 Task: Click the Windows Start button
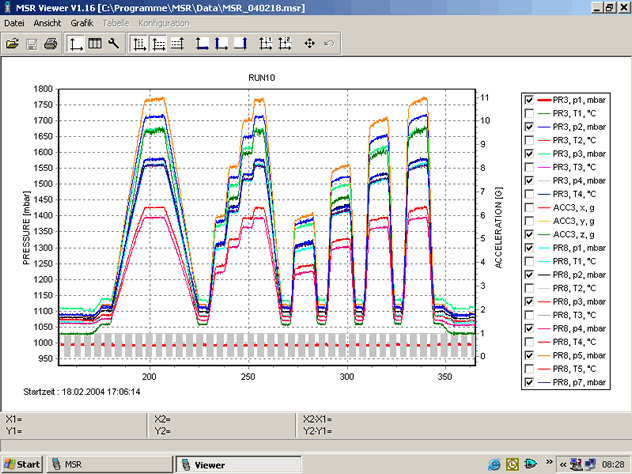[22, 464]
